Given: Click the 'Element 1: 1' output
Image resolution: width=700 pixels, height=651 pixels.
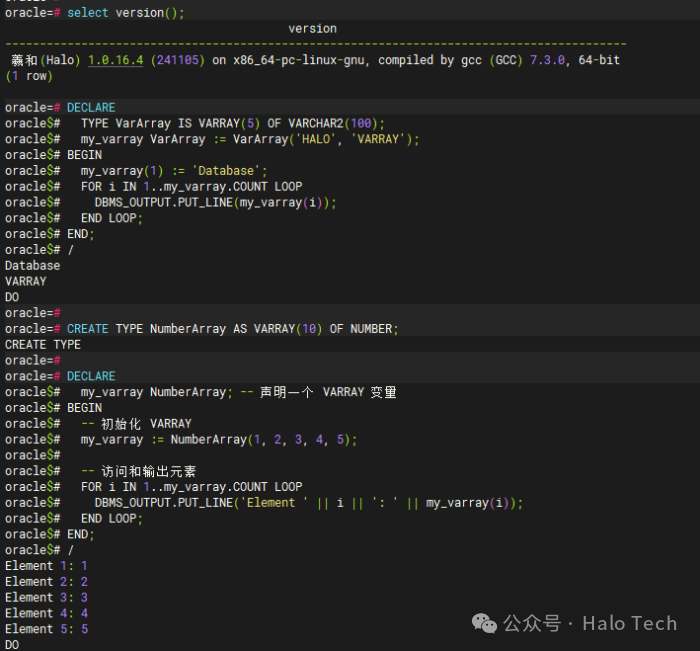Looking at the screenshot, I should 46,566.
